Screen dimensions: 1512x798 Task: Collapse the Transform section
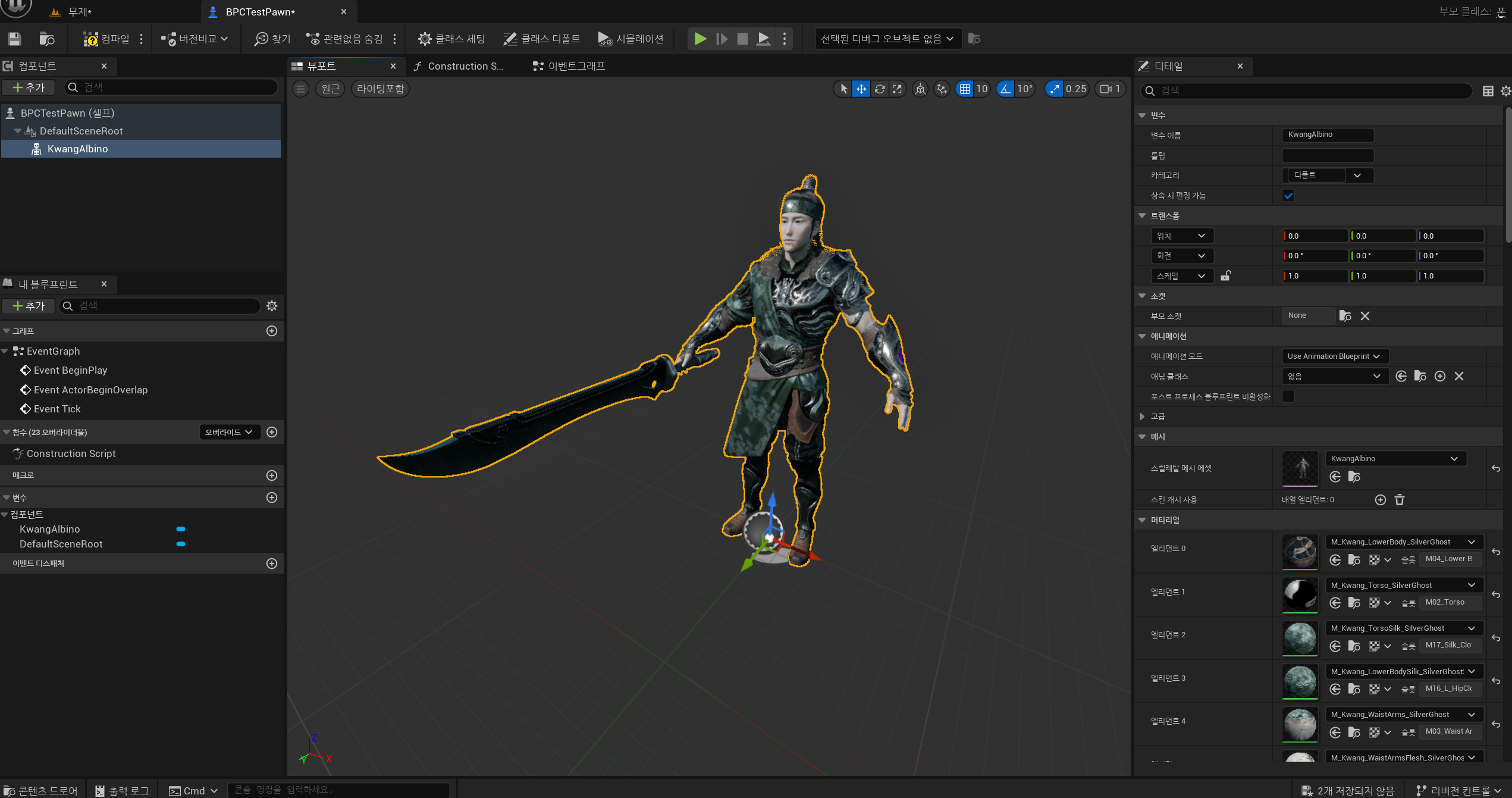click(1142, 215)
